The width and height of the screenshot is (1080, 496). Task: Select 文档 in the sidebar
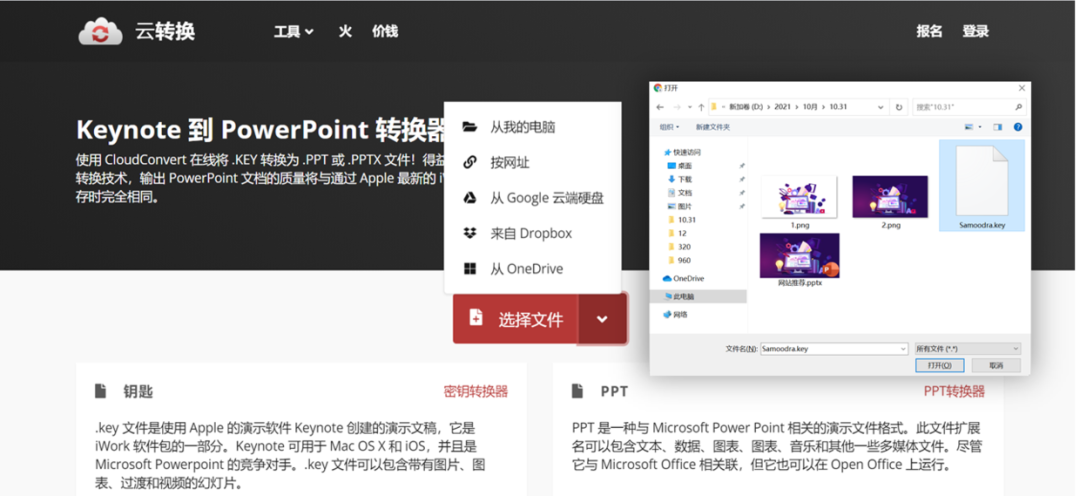(679, 193)
